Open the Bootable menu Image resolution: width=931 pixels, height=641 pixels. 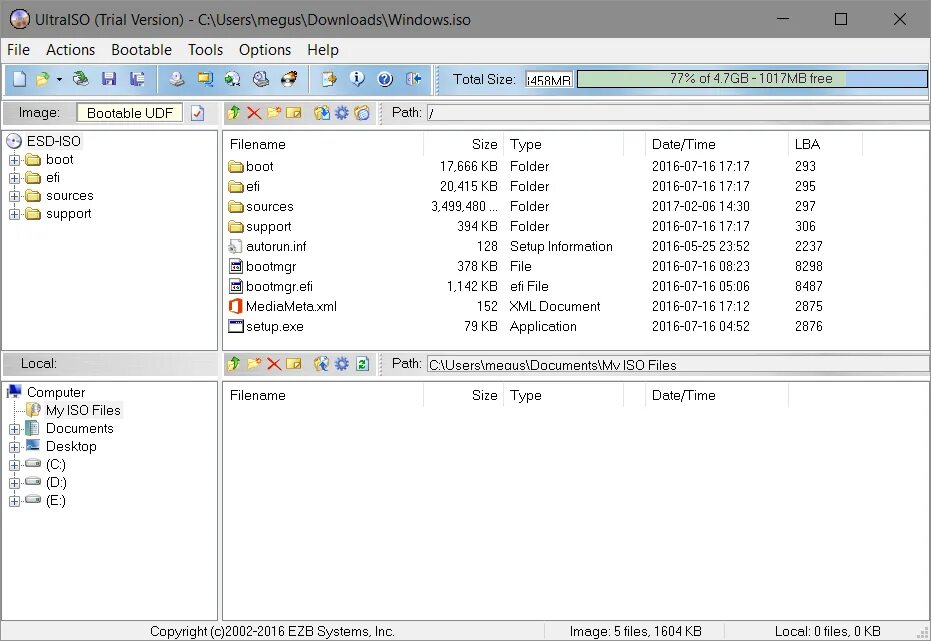[141, 50]
